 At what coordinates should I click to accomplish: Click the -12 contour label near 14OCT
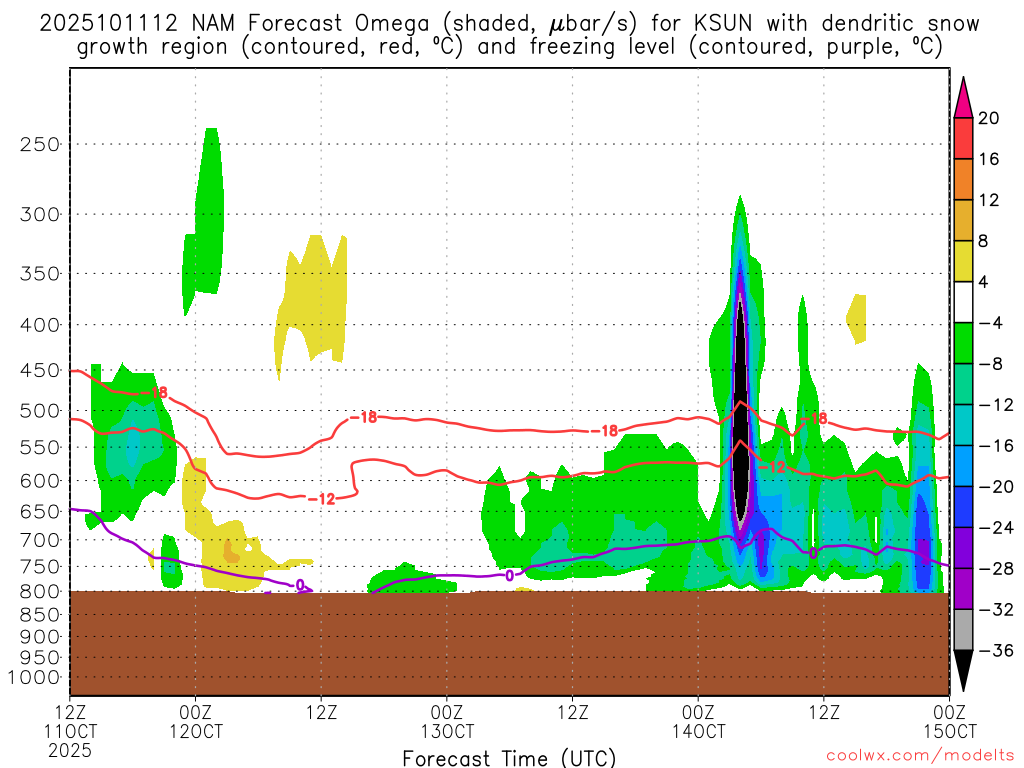point(773,467)
